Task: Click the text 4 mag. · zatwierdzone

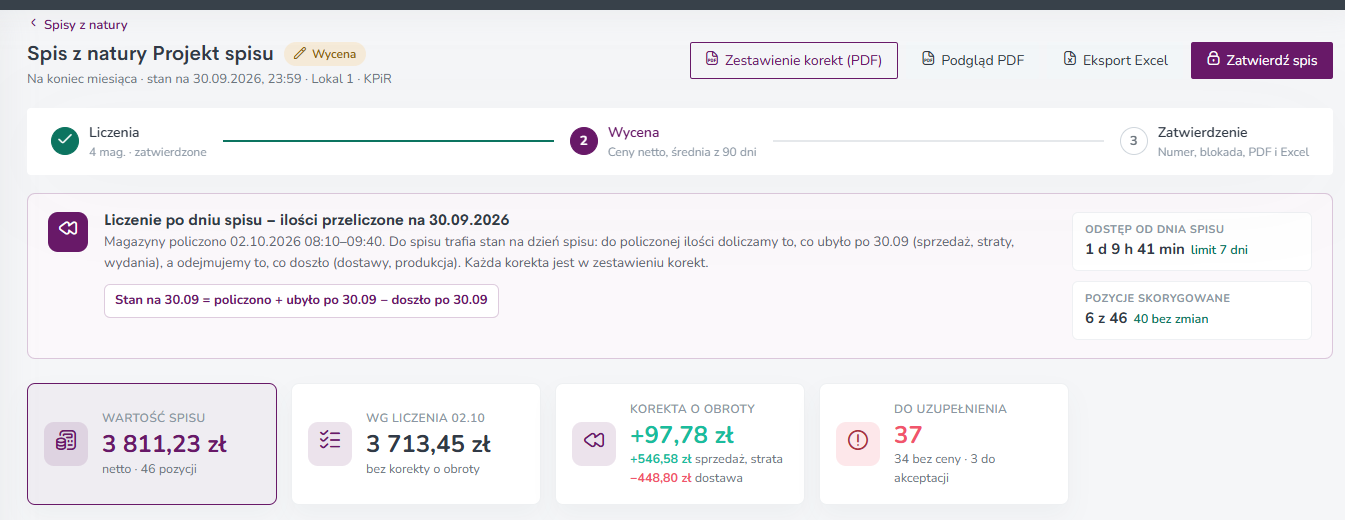Action: (x=148, y=153)
